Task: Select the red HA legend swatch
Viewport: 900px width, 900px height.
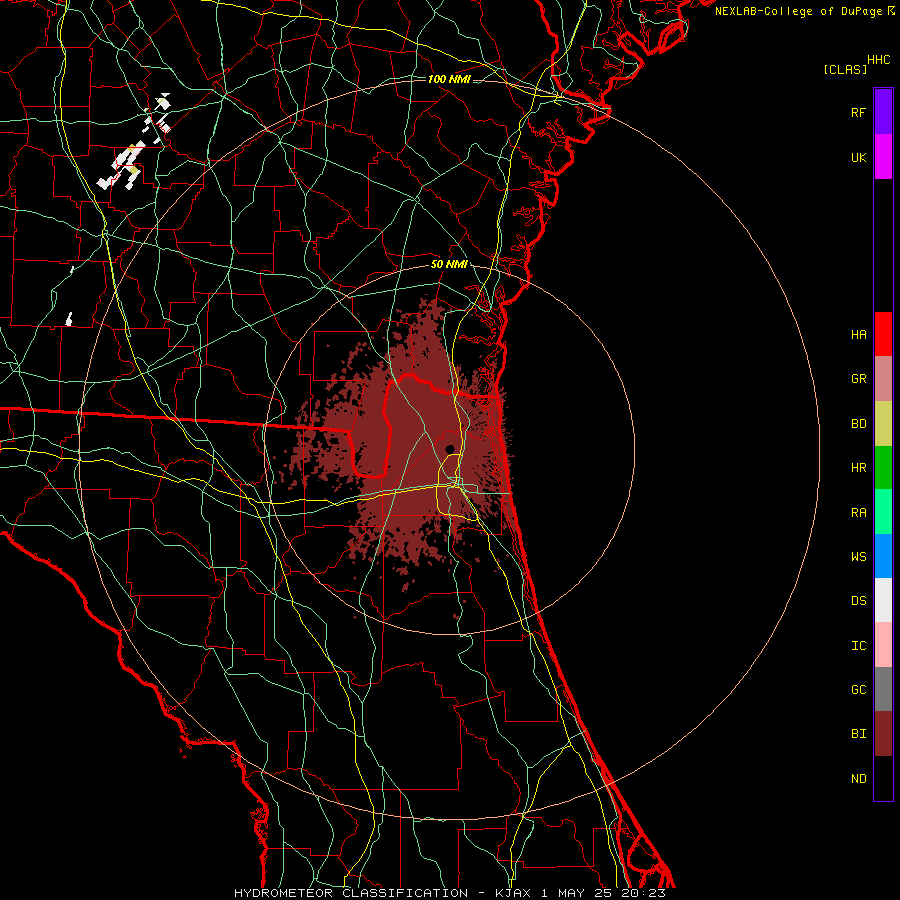Action: [x=883, y=334]
